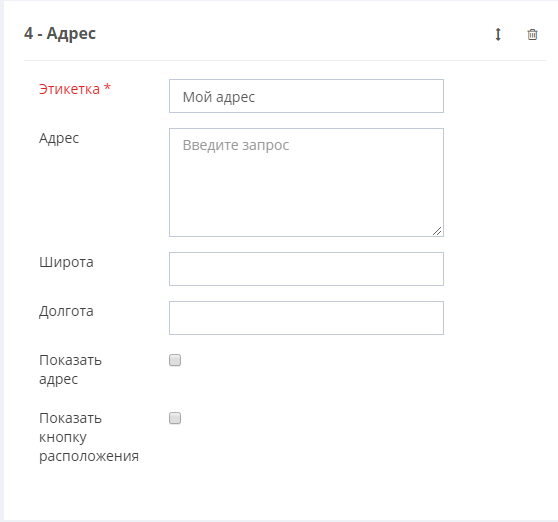
Task: Click the Широта label text
Action: (66, 262)
